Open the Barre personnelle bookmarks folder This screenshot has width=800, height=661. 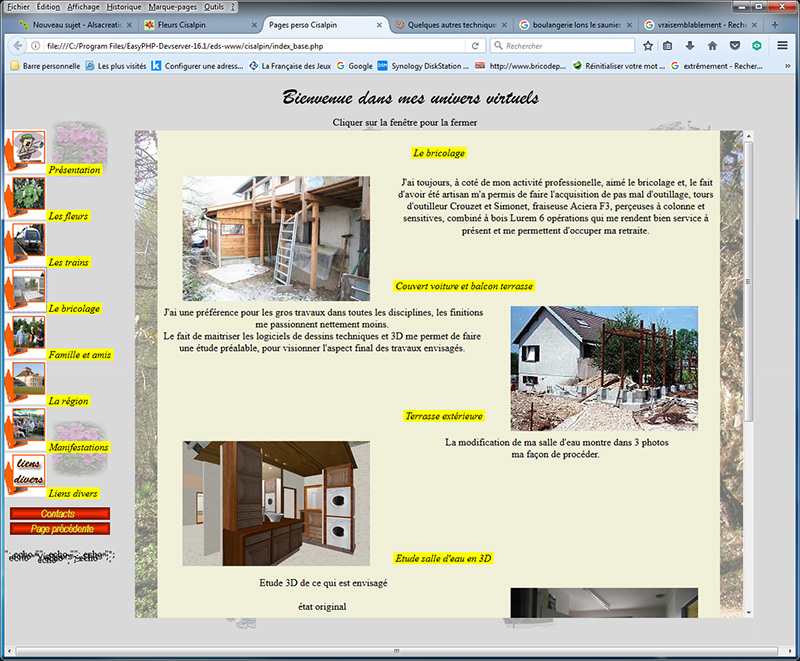(x=45, y=66)
